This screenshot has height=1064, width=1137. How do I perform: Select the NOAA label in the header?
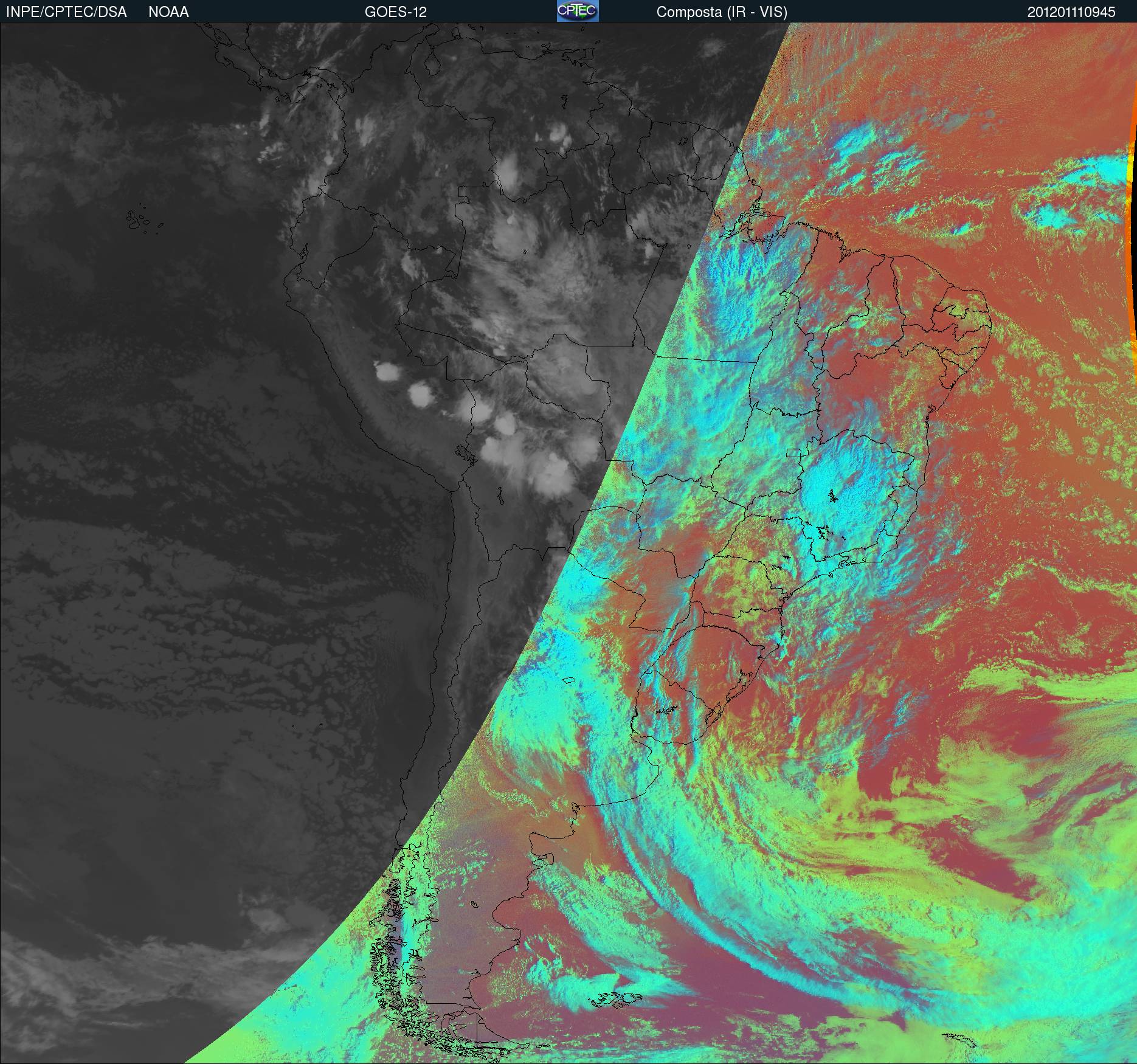click(x=168, y=12)
